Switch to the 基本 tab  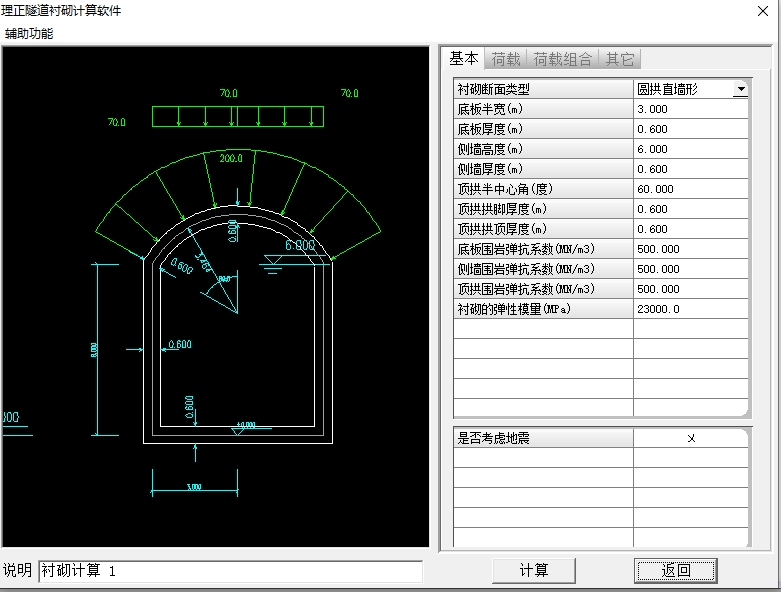[x=463, y=59]
